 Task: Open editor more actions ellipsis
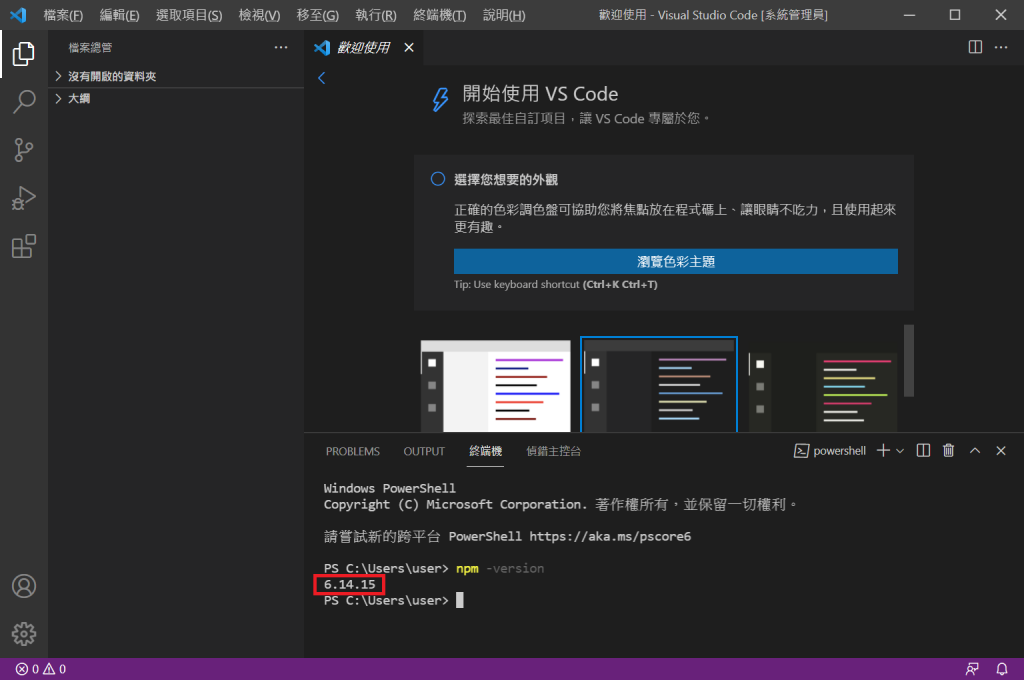pyautogui.click(x=1000, y=47)
